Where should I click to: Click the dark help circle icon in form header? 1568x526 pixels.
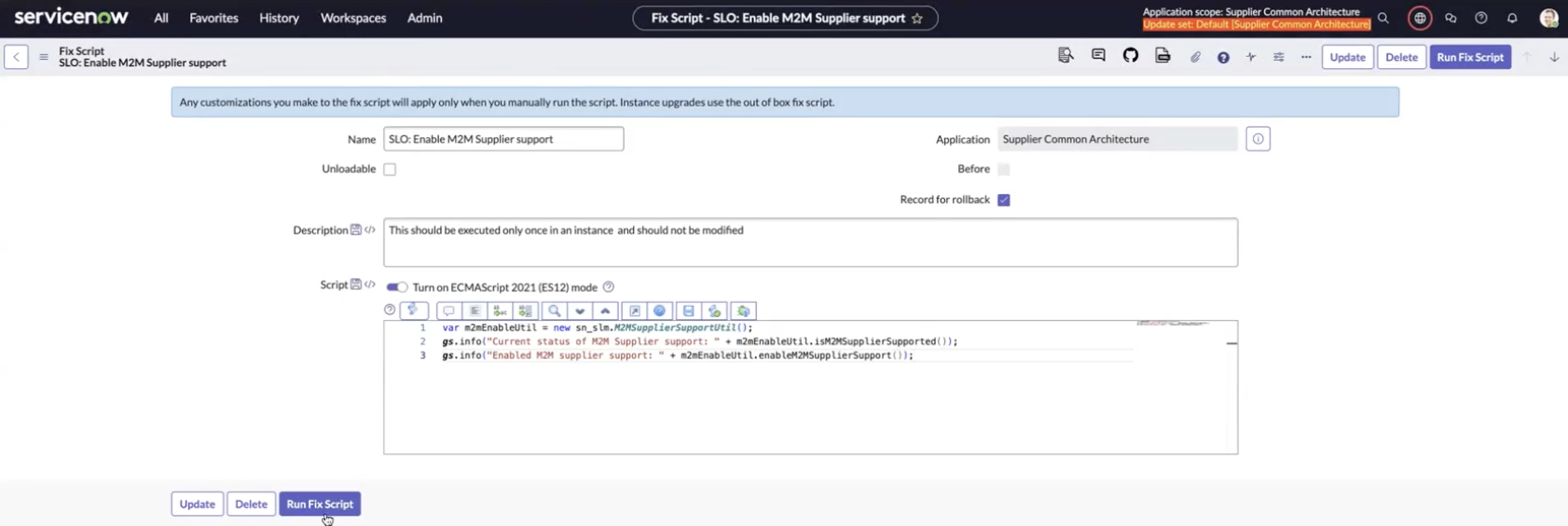pyautogui.click(x=1223, y=57)
